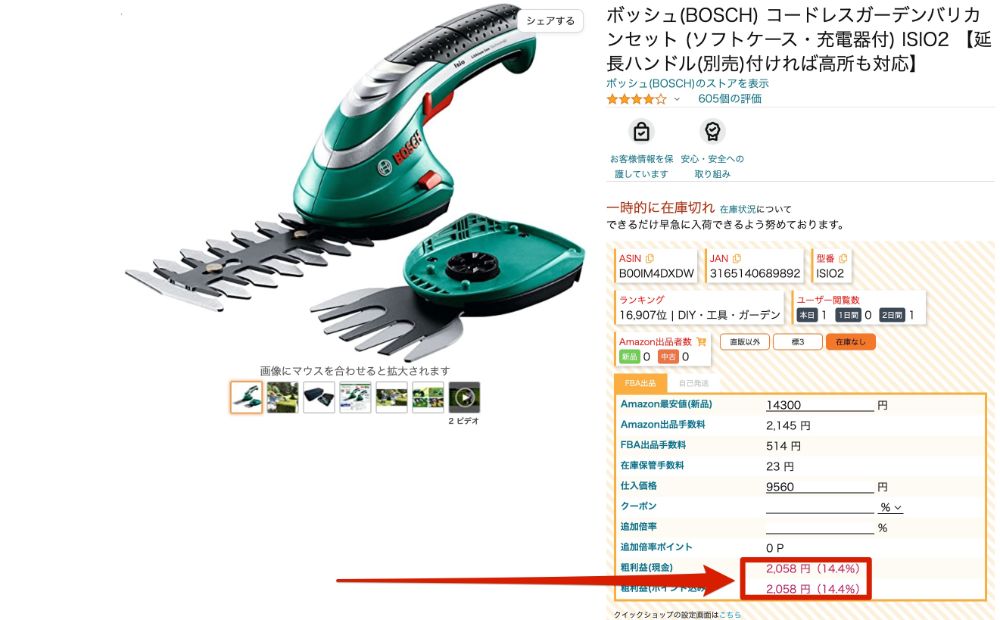
Task: Expand the star rating breakdown chevron
Action: coord(677,100)
